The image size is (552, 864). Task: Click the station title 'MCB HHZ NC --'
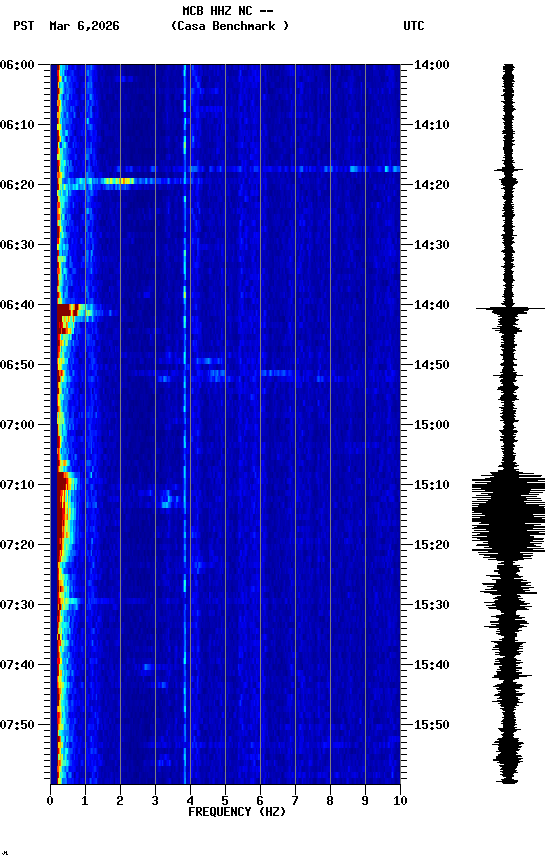pos(228,11)
